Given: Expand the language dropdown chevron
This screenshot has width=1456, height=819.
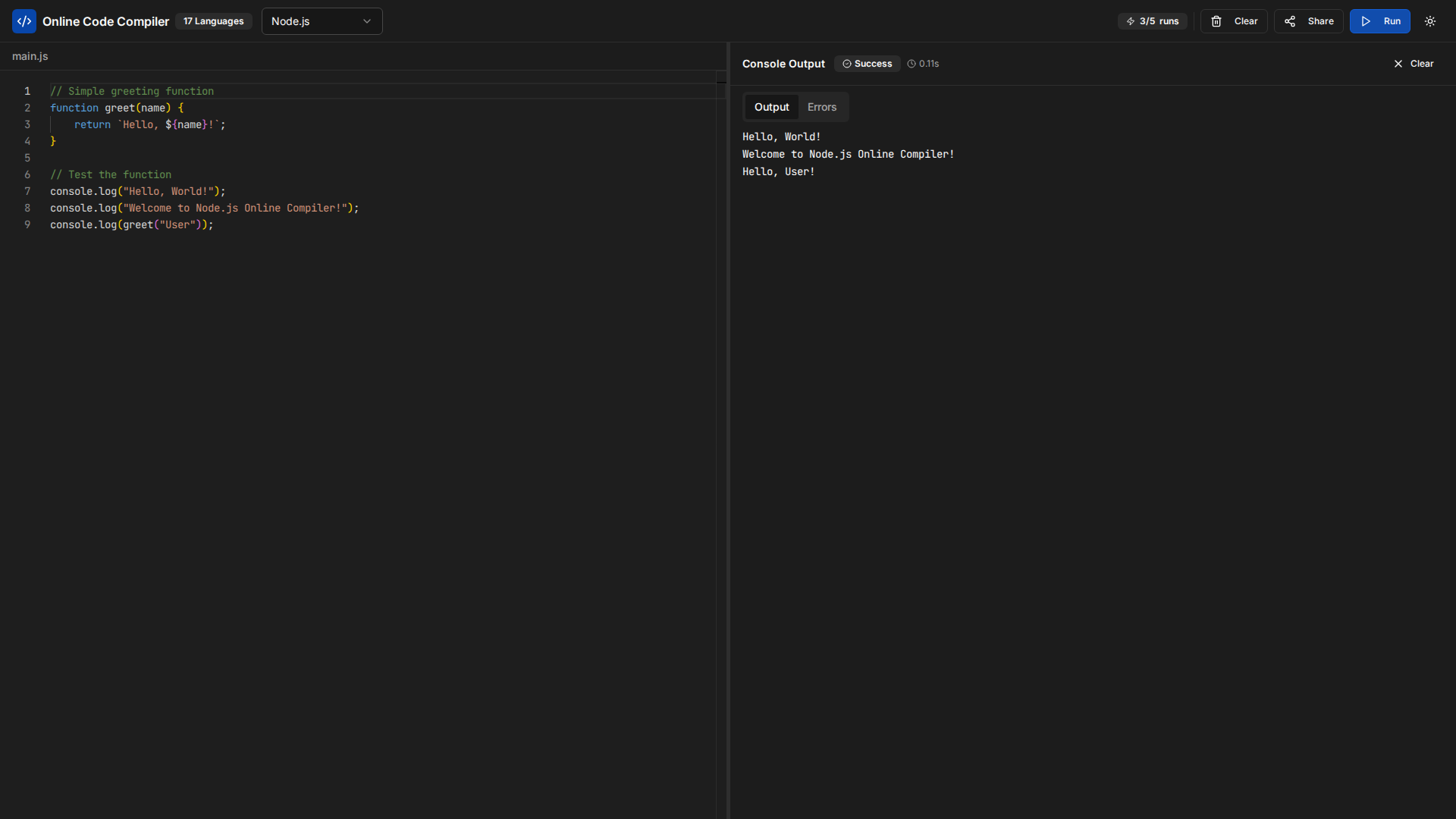Looking at the screenshot, I should click(x=367, y=21).
